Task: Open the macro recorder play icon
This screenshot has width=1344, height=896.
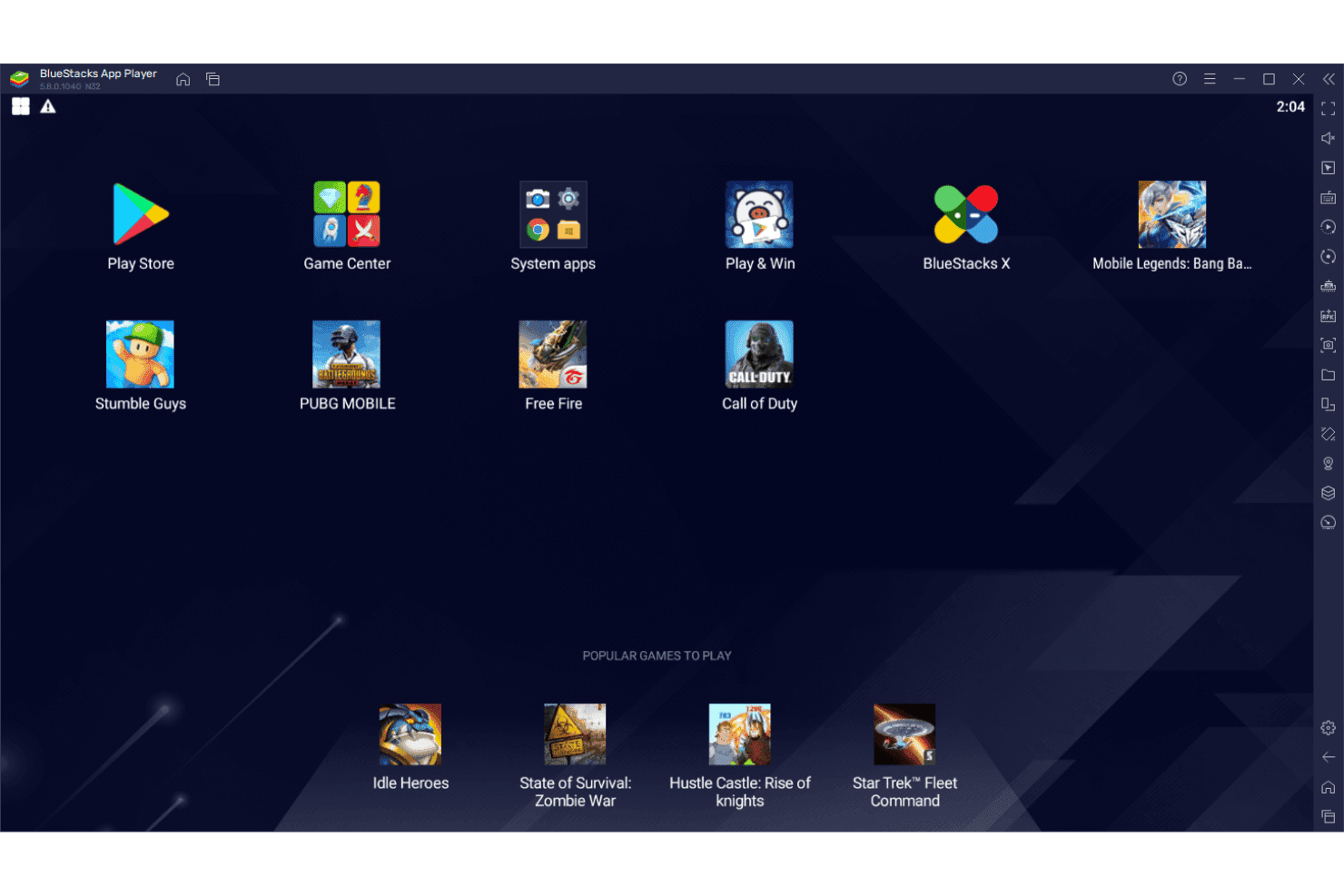Action: (x=1328, y=227)
